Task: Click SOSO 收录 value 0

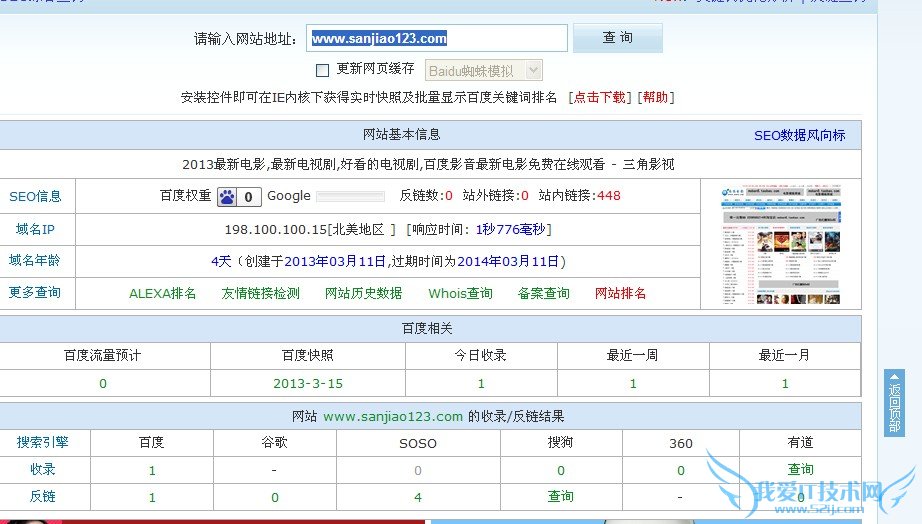Action: pos(418,470)
